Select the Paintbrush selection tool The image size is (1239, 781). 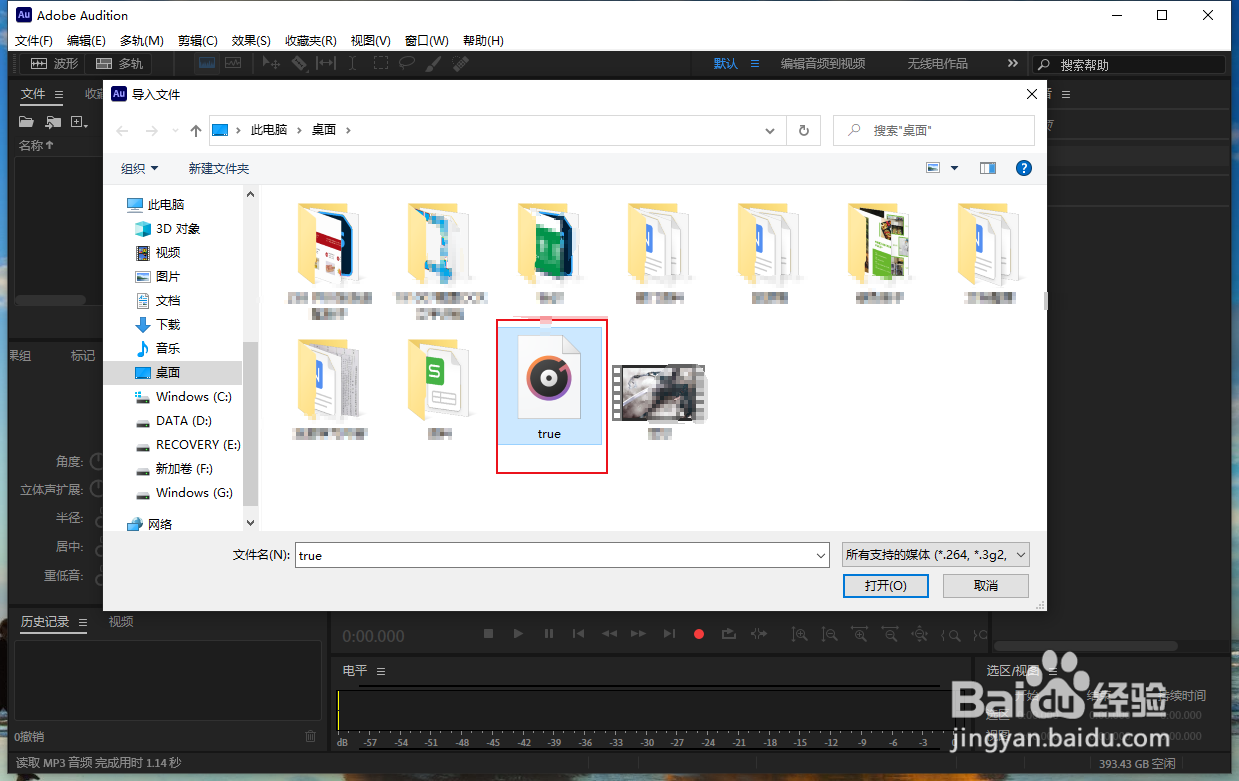point(433,63)
